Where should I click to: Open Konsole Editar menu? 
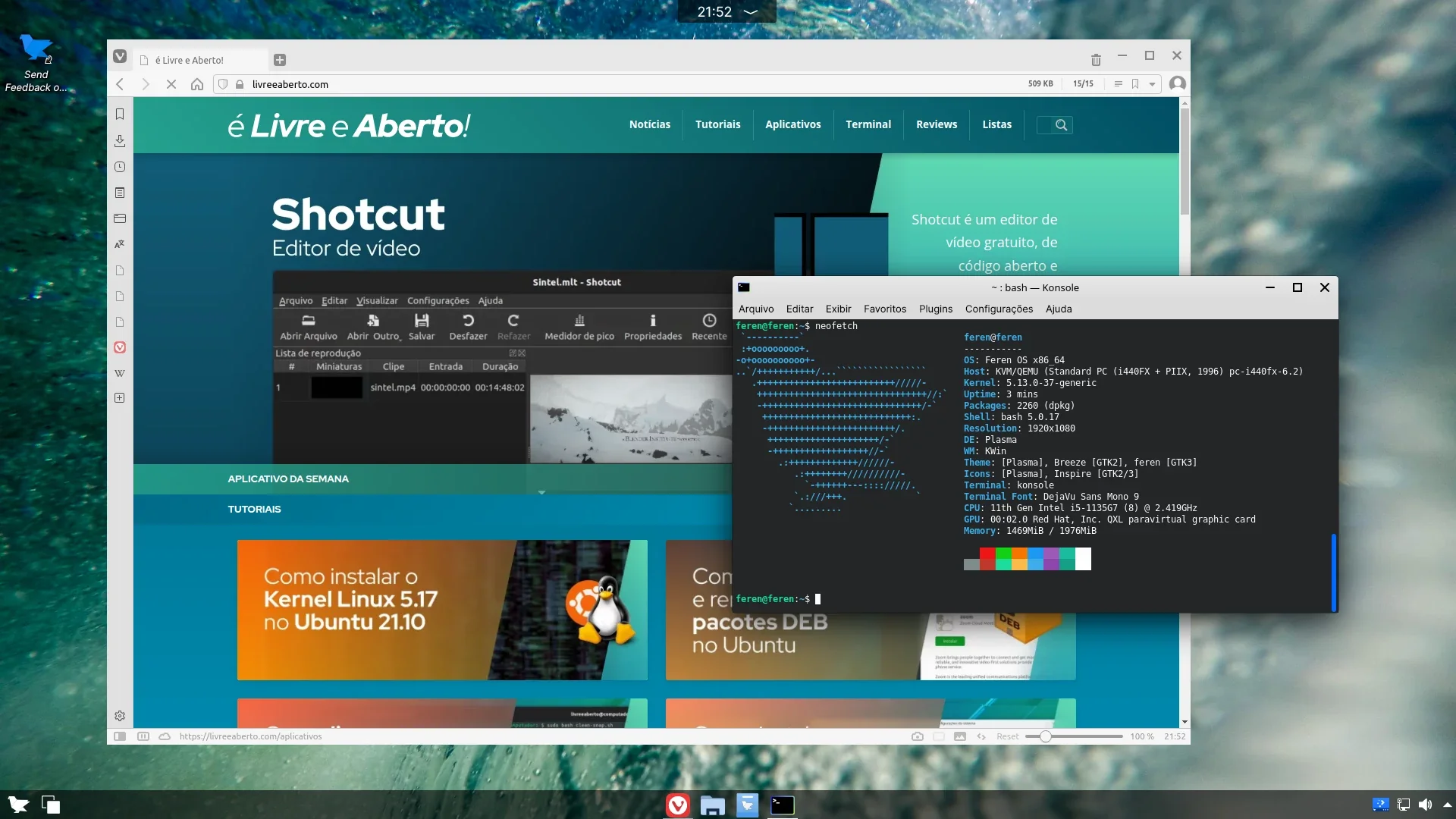point(799,309)
